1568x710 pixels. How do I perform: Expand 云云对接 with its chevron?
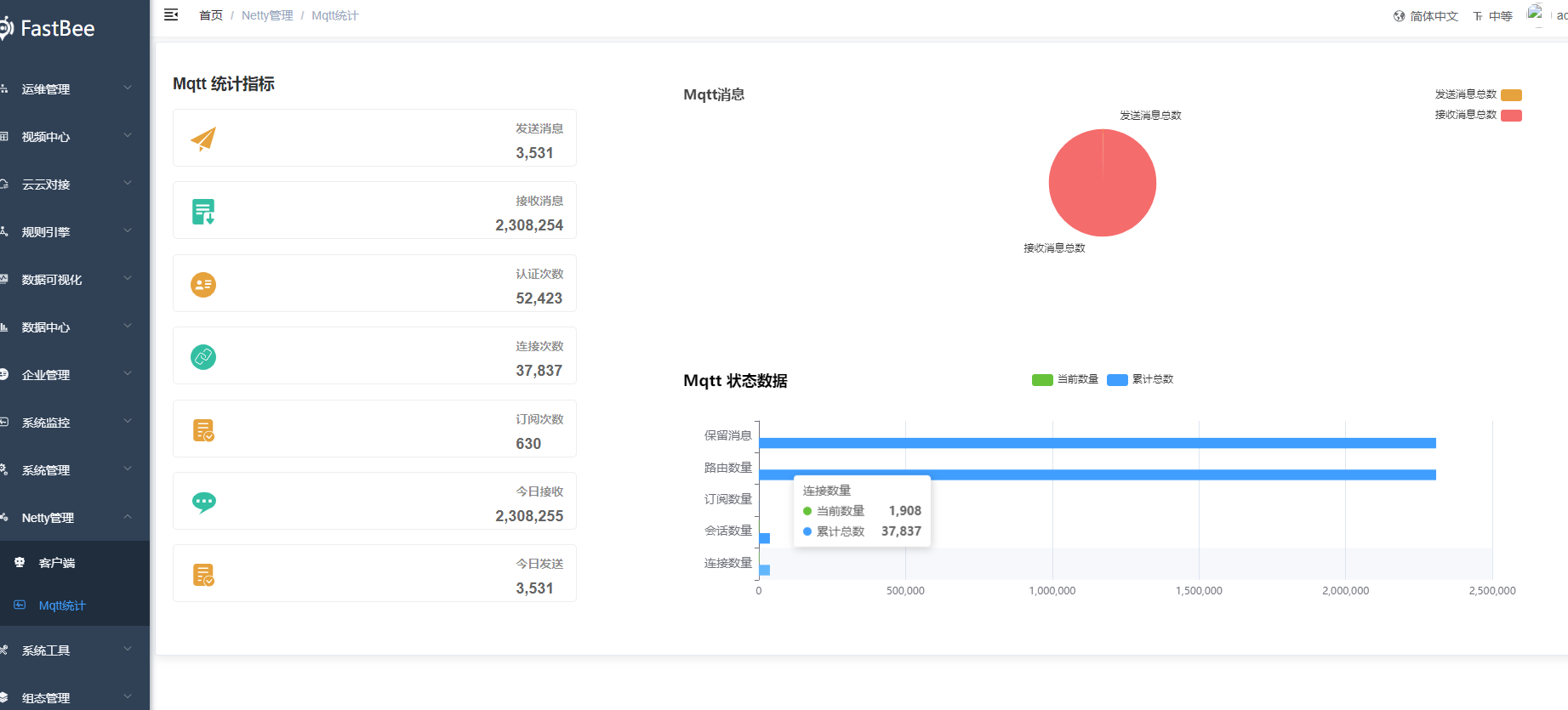128,183
